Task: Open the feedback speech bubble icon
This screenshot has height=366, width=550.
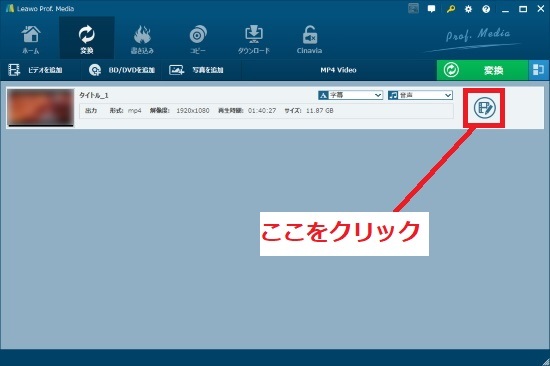Action: 431,9
